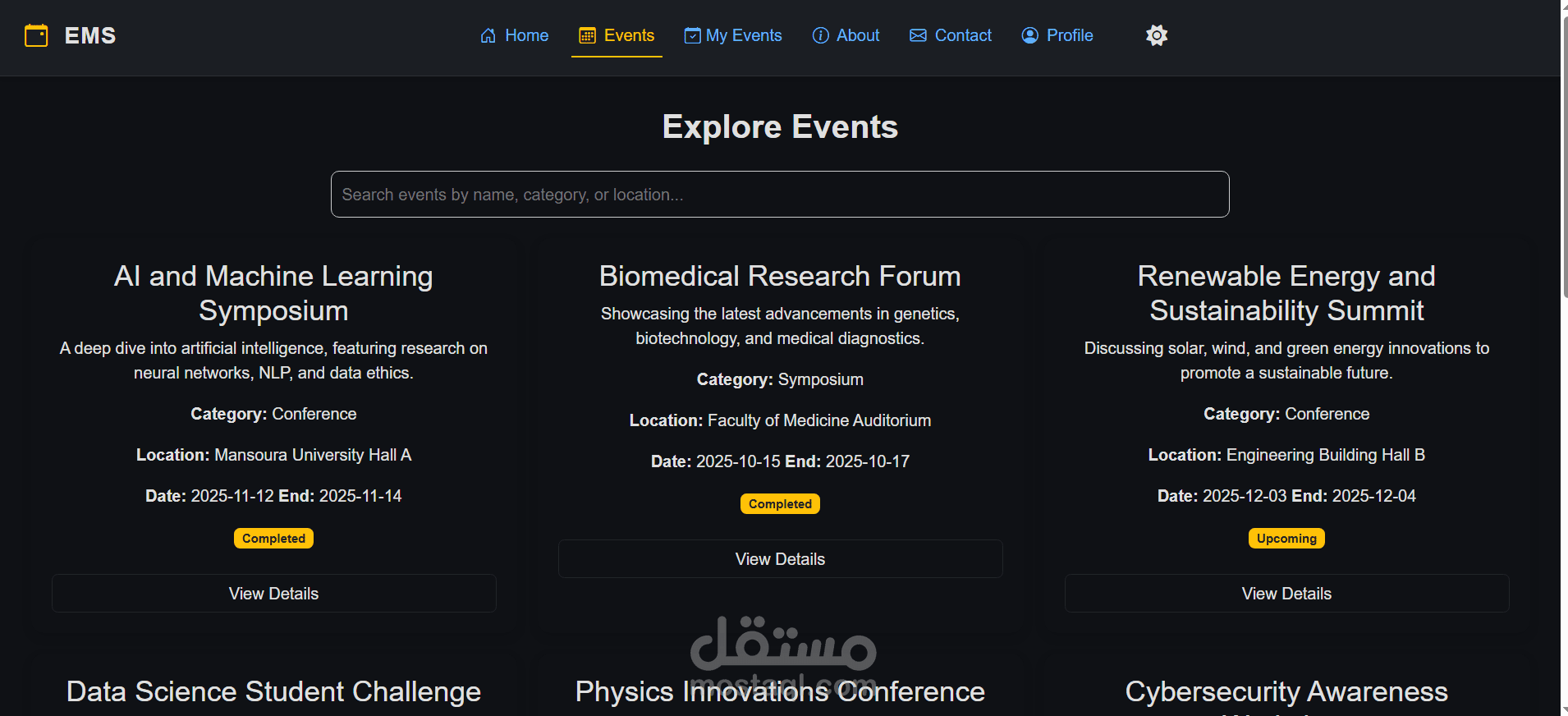Toggle the theme with the sun-gear icon
Image resolution: width=1568 pixels, height=716 pixels.
[1157, 35]
